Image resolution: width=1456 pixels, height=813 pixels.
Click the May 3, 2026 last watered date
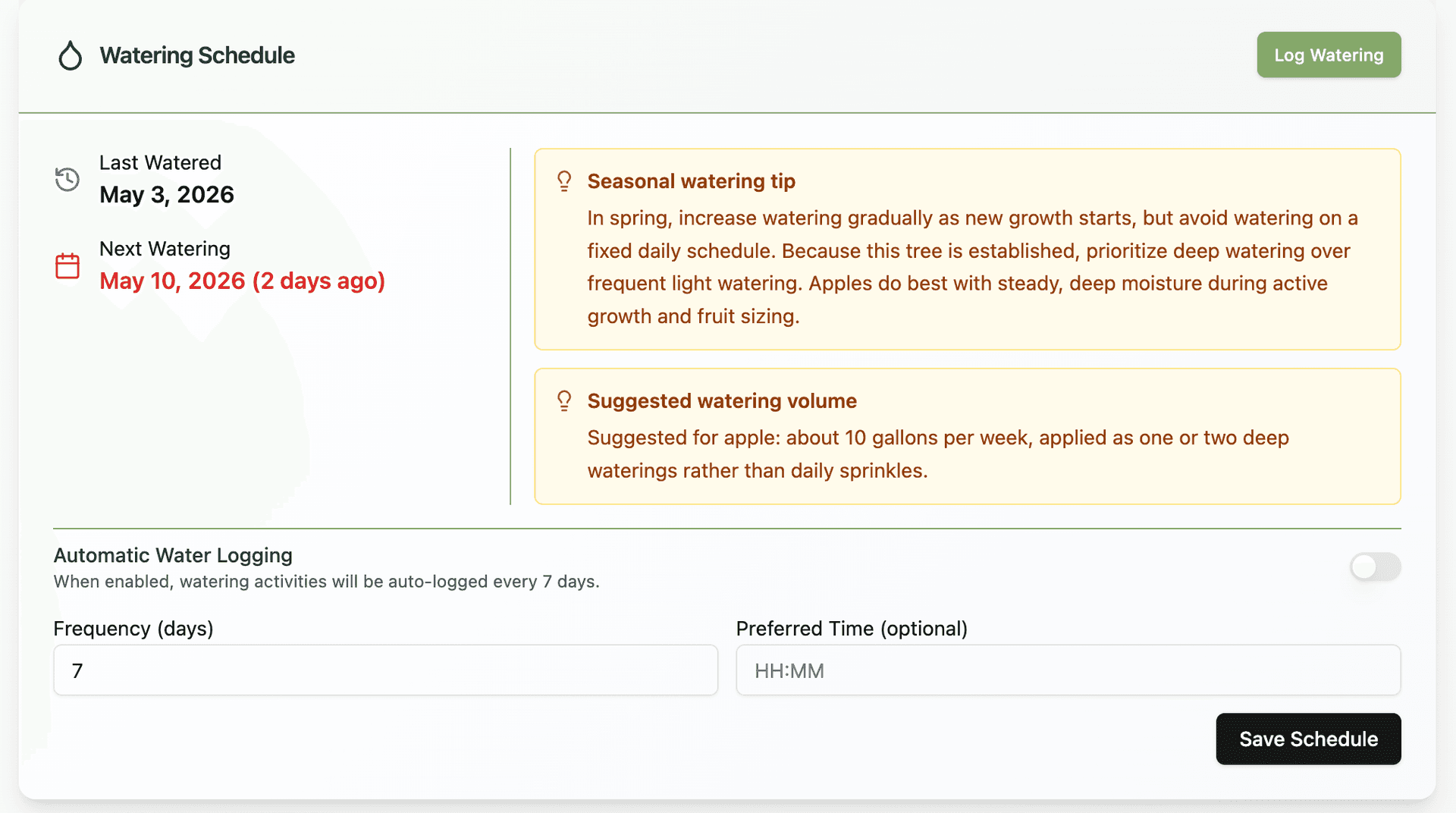coord(167,195)
